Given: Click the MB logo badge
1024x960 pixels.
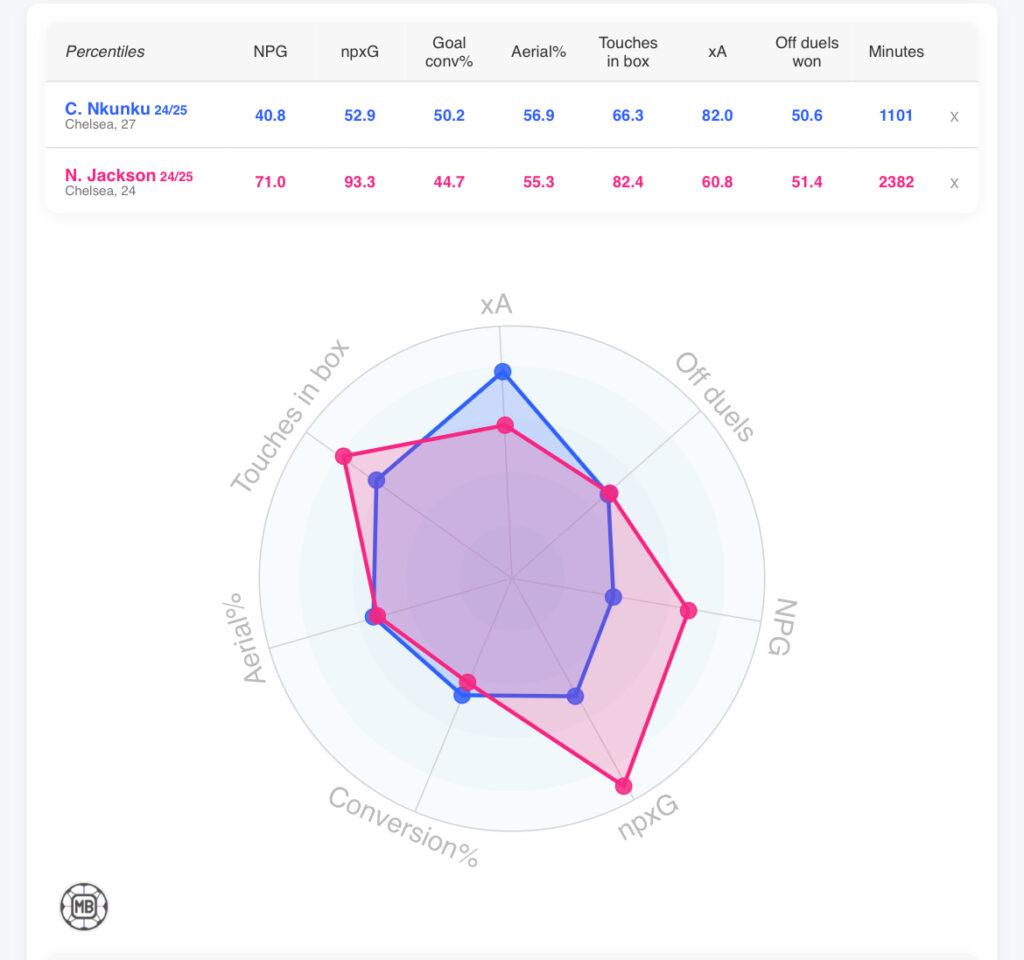Looking at the screenshot, I should 84,907.
